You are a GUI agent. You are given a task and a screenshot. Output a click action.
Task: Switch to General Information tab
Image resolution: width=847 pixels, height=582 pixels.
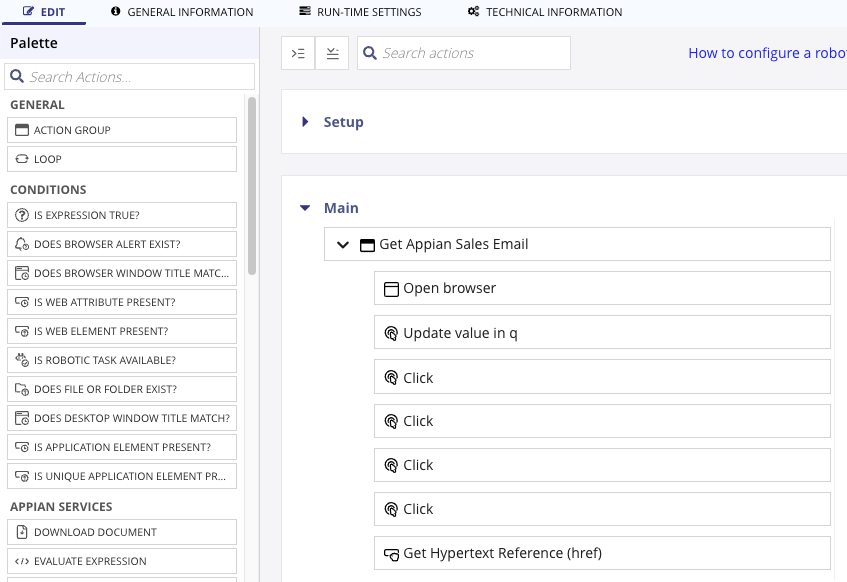[182, 12]
